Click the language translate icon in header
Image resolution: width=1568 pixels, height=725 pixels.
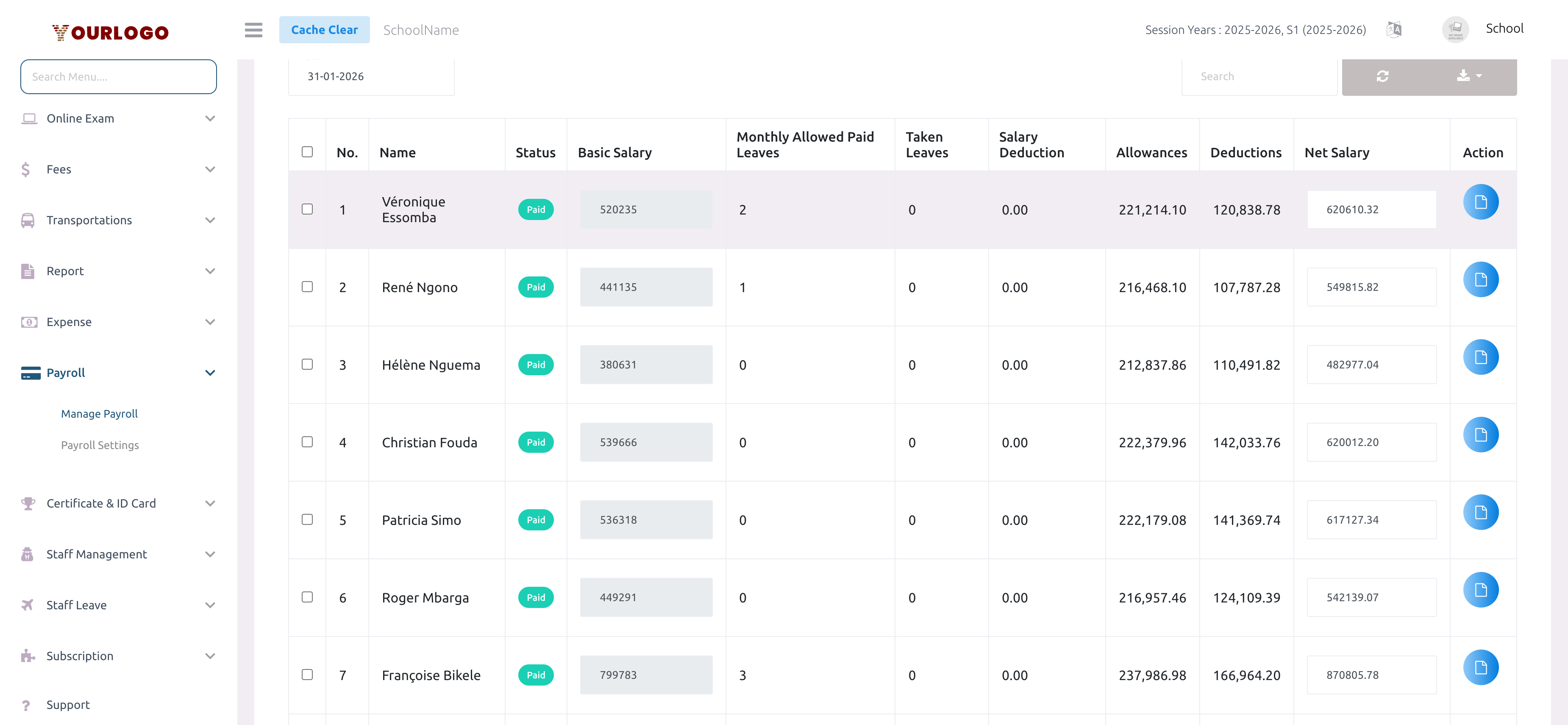pyautogui.click(x=1394, y=29)
